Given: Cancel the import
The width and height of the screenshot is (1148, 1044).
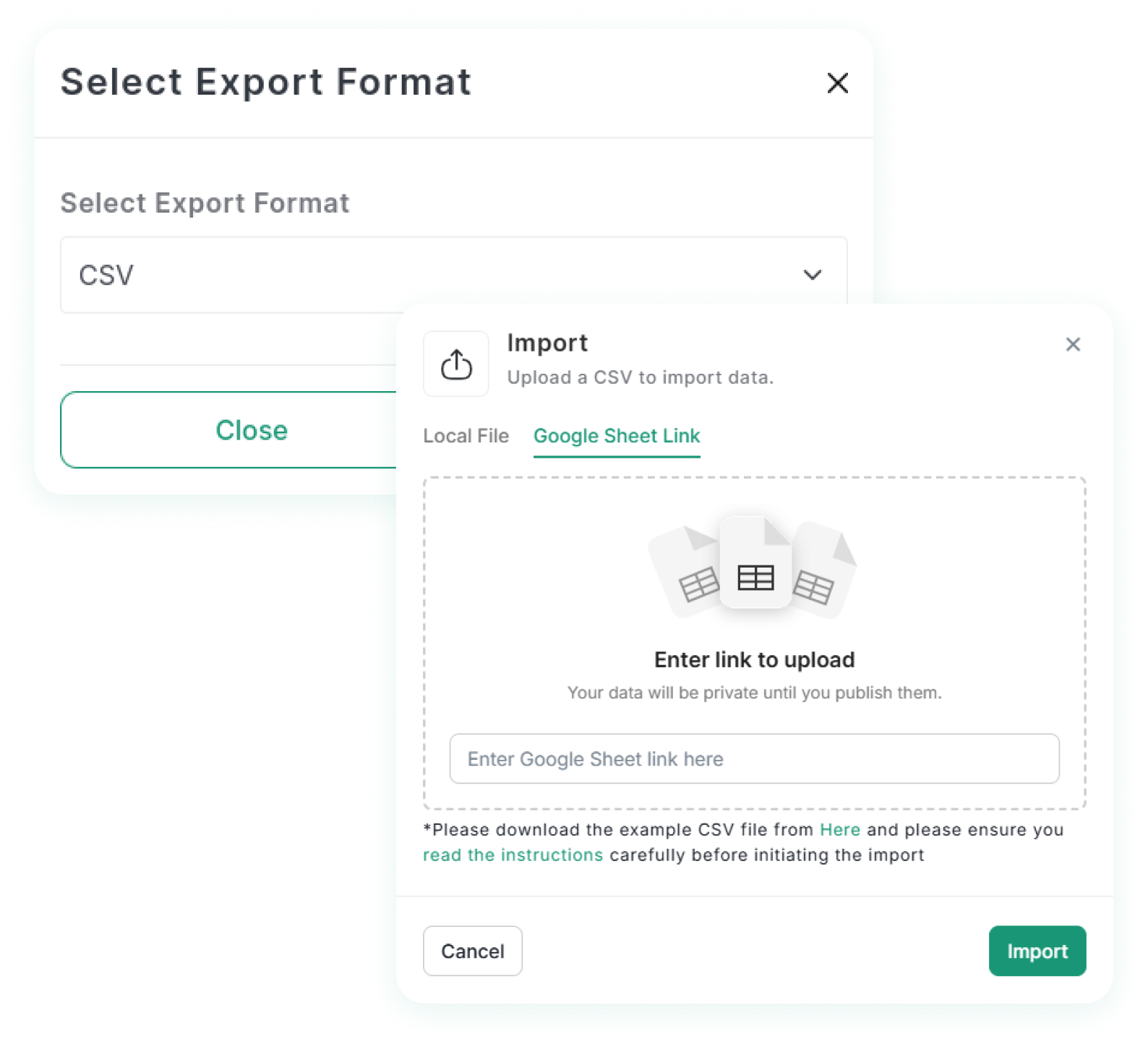Looking at the screenshot, I should tap(473, 951).
